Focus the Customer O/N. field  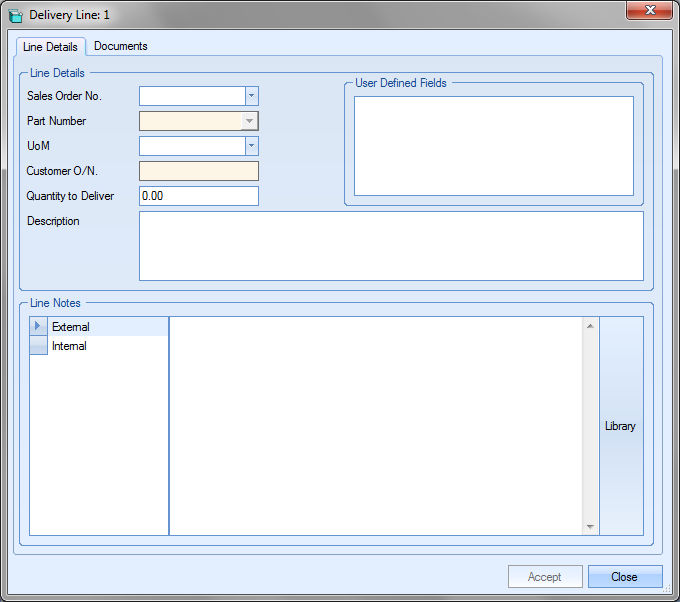point(198,171)
